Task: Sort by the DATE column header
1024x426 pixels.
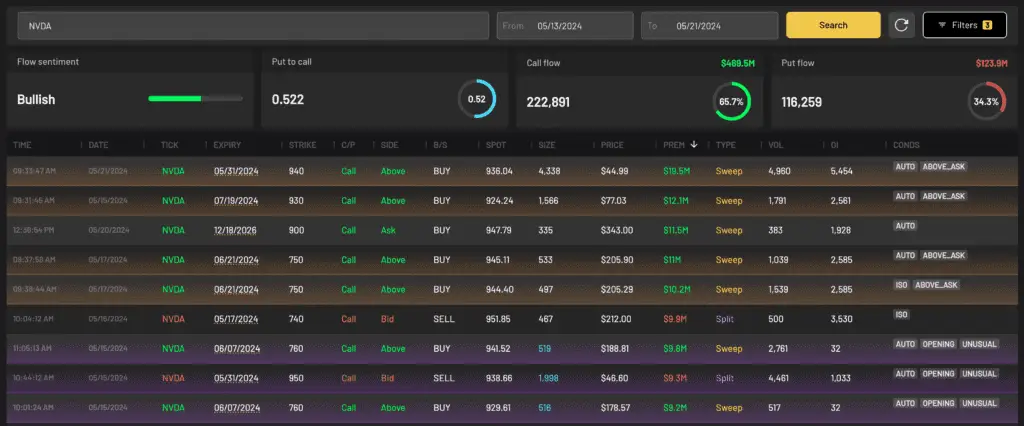Action: point(99,145)
